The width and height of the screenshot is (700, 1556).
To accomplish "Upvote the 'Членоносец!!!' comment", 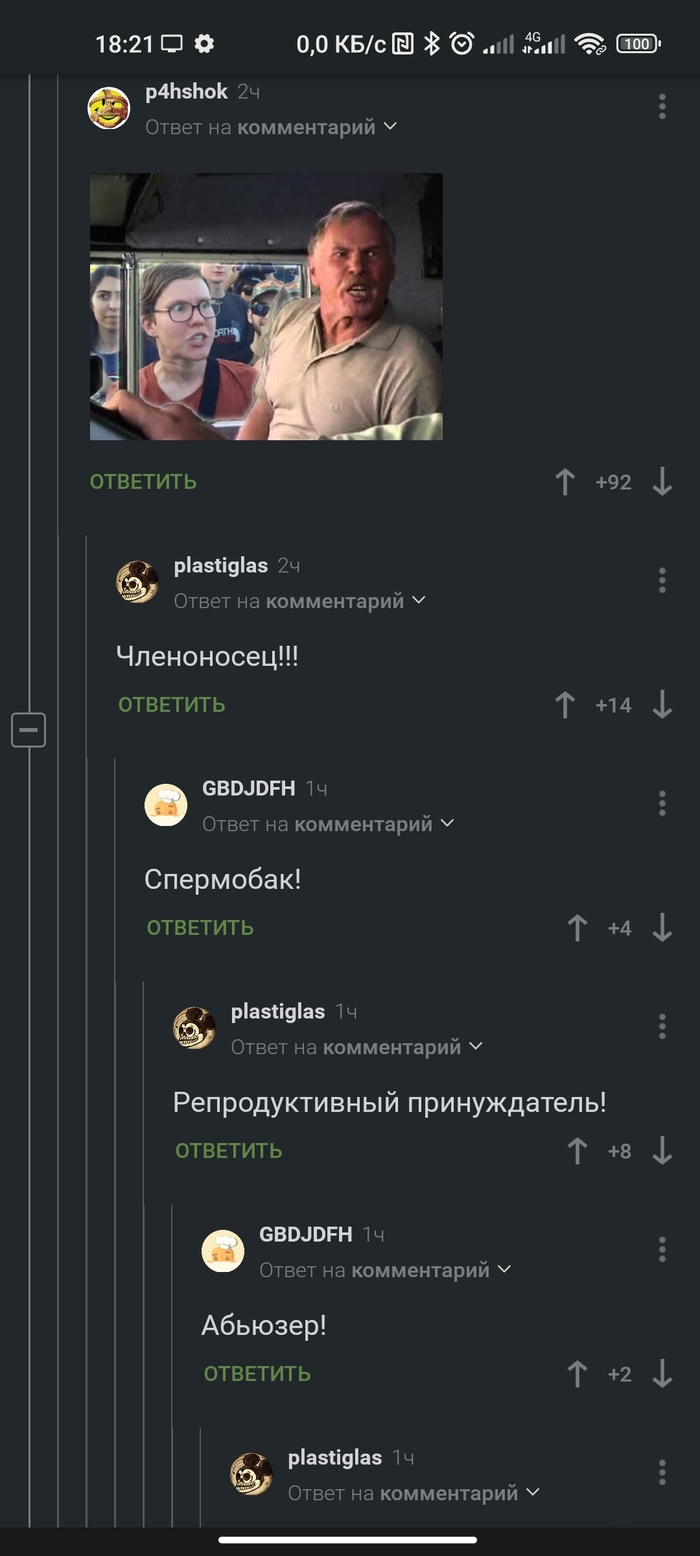I will 565,705.
